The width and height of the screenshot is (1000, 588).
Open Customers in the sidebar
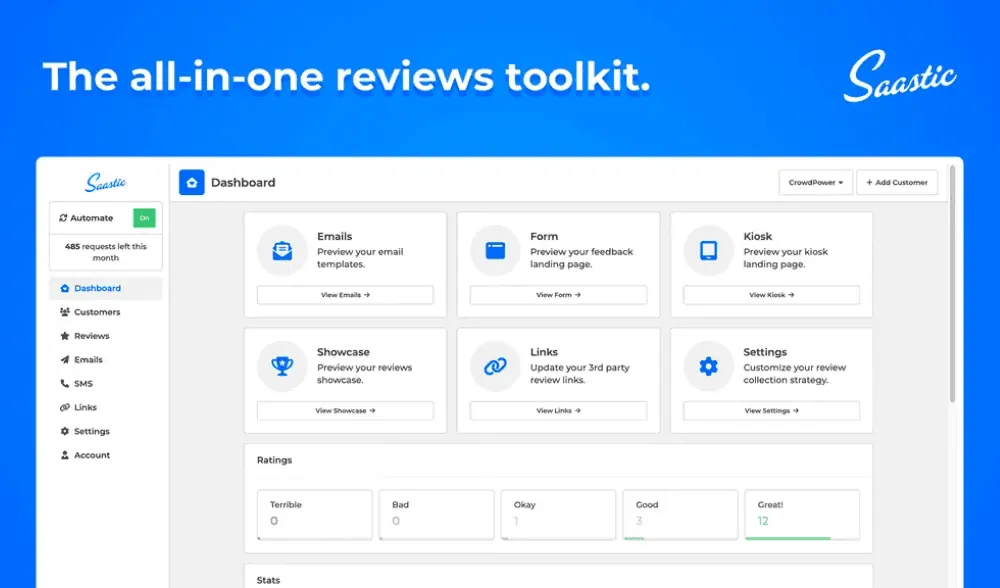tap(96, 312)
